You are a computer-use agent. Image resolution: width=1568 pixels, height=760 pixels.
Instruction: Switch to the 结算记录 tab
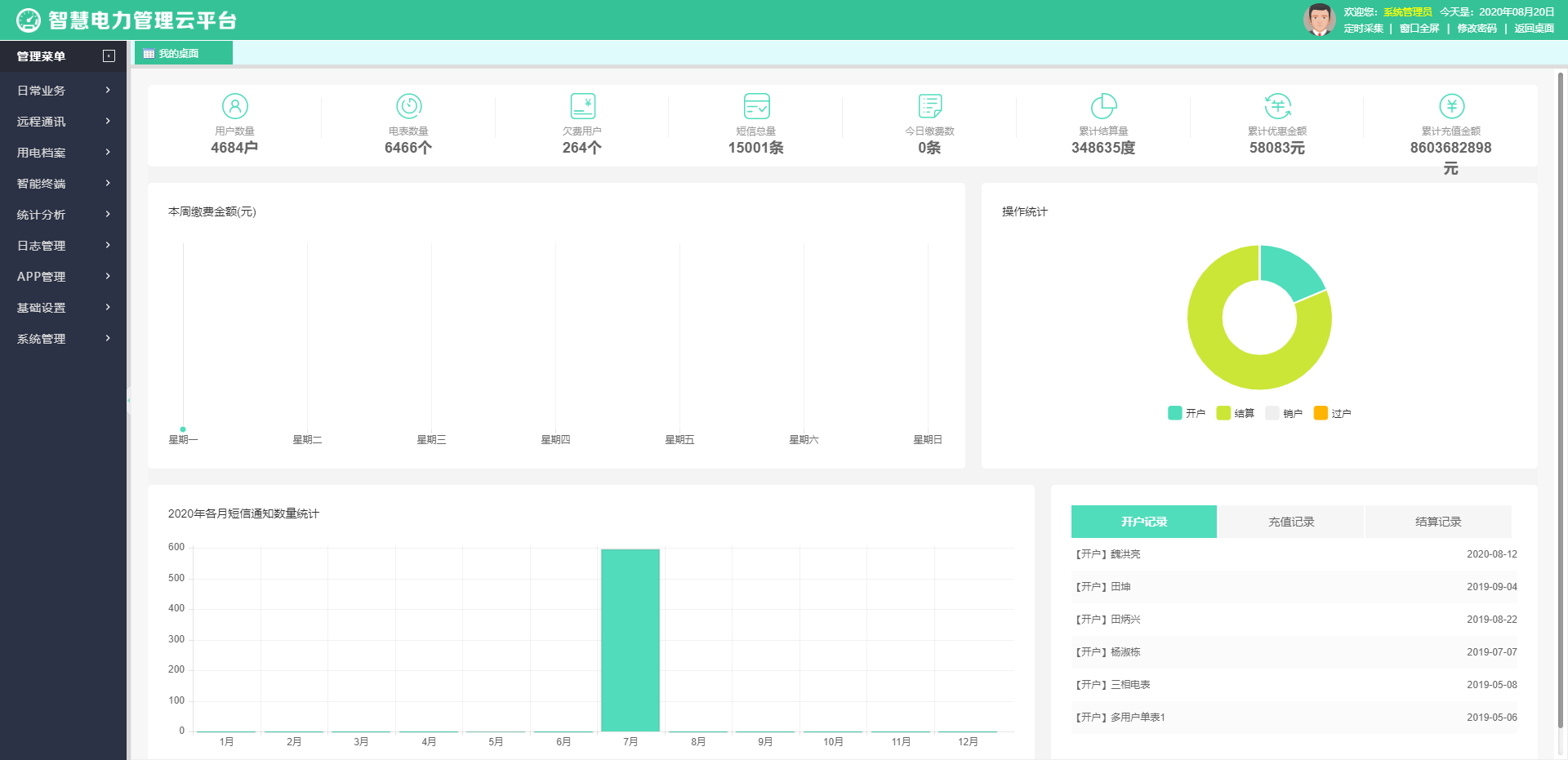coord(1437,522)
